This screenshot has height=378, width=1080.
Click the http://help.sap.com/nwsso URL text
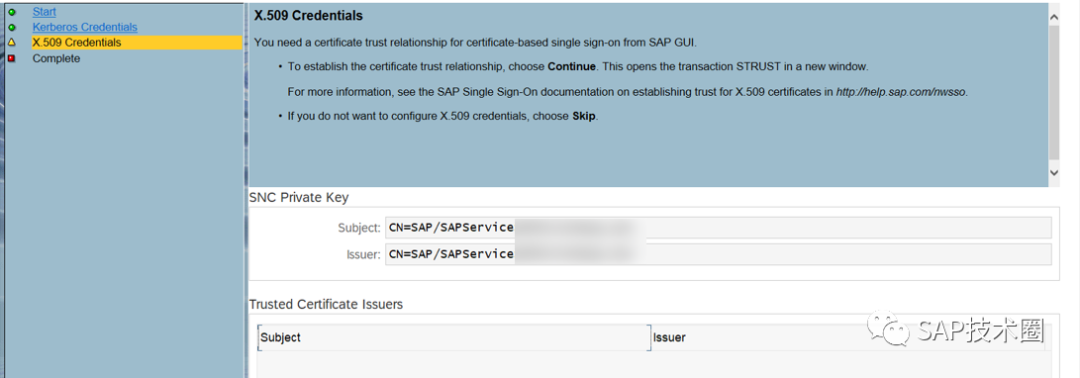[x=902, y=92]
